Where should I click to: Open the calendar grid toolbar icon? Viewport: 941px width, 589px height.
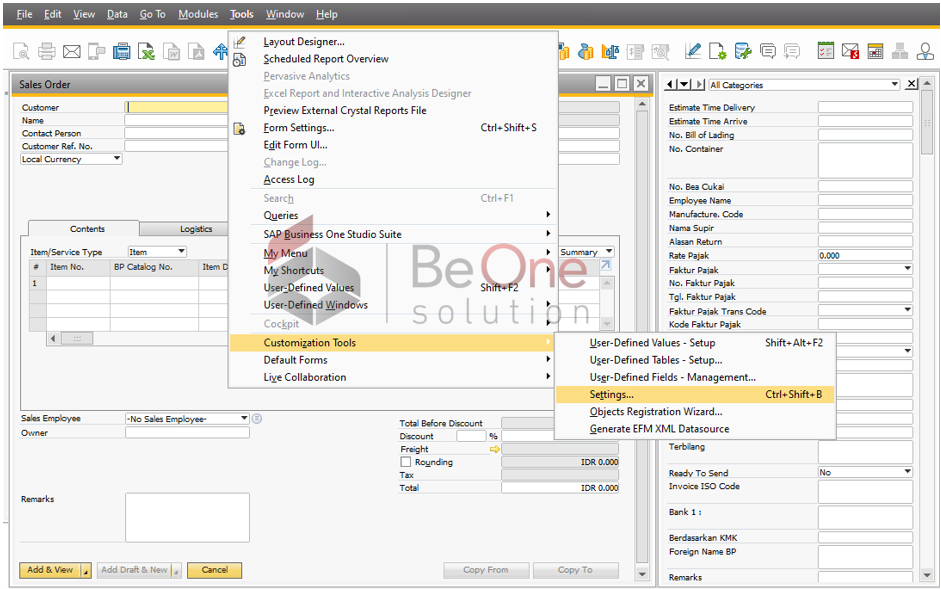point(875,52)
